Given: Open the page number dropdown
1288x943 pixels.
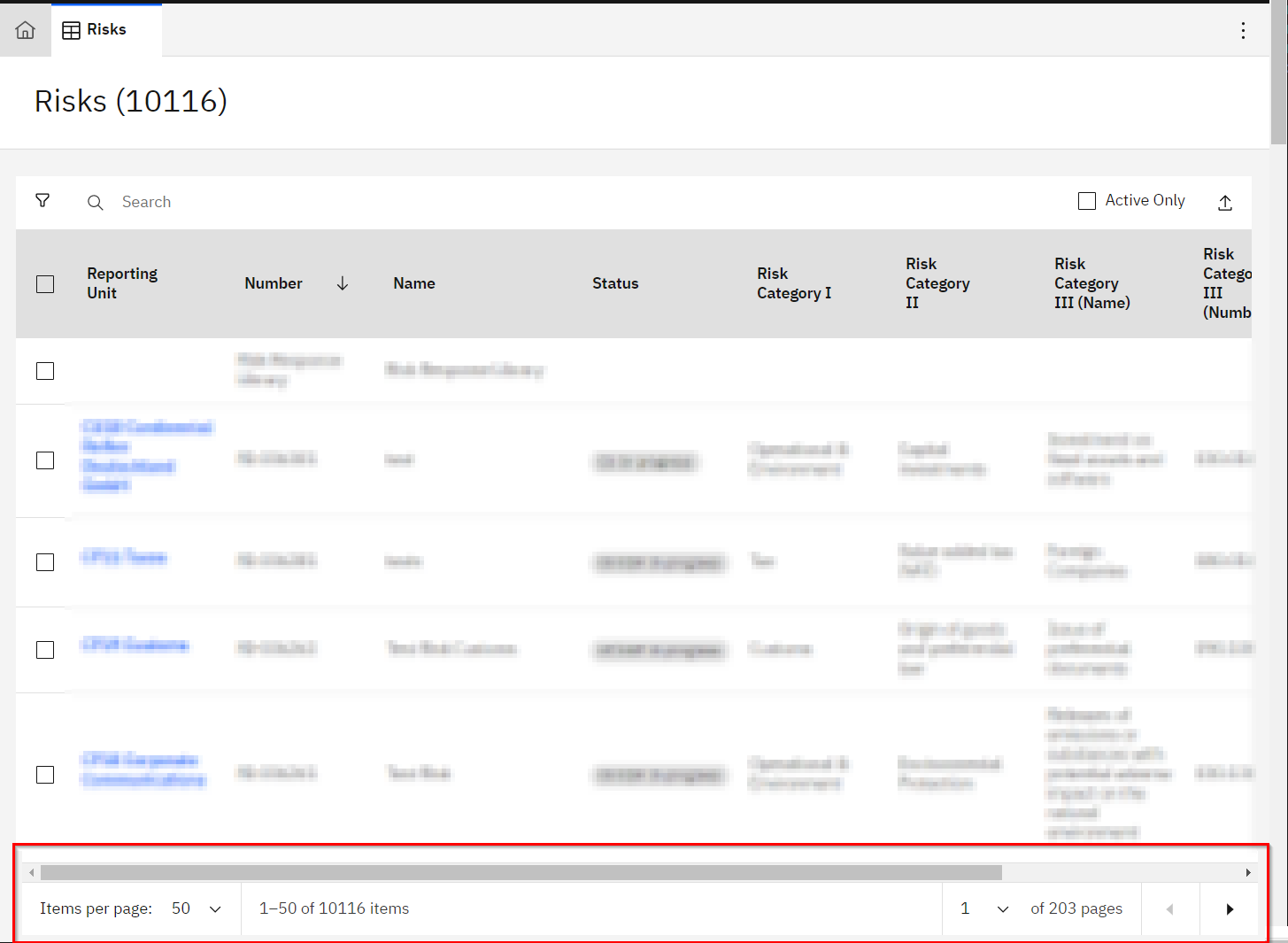Looking at the screenshot, I should click(x=984, y=909).
